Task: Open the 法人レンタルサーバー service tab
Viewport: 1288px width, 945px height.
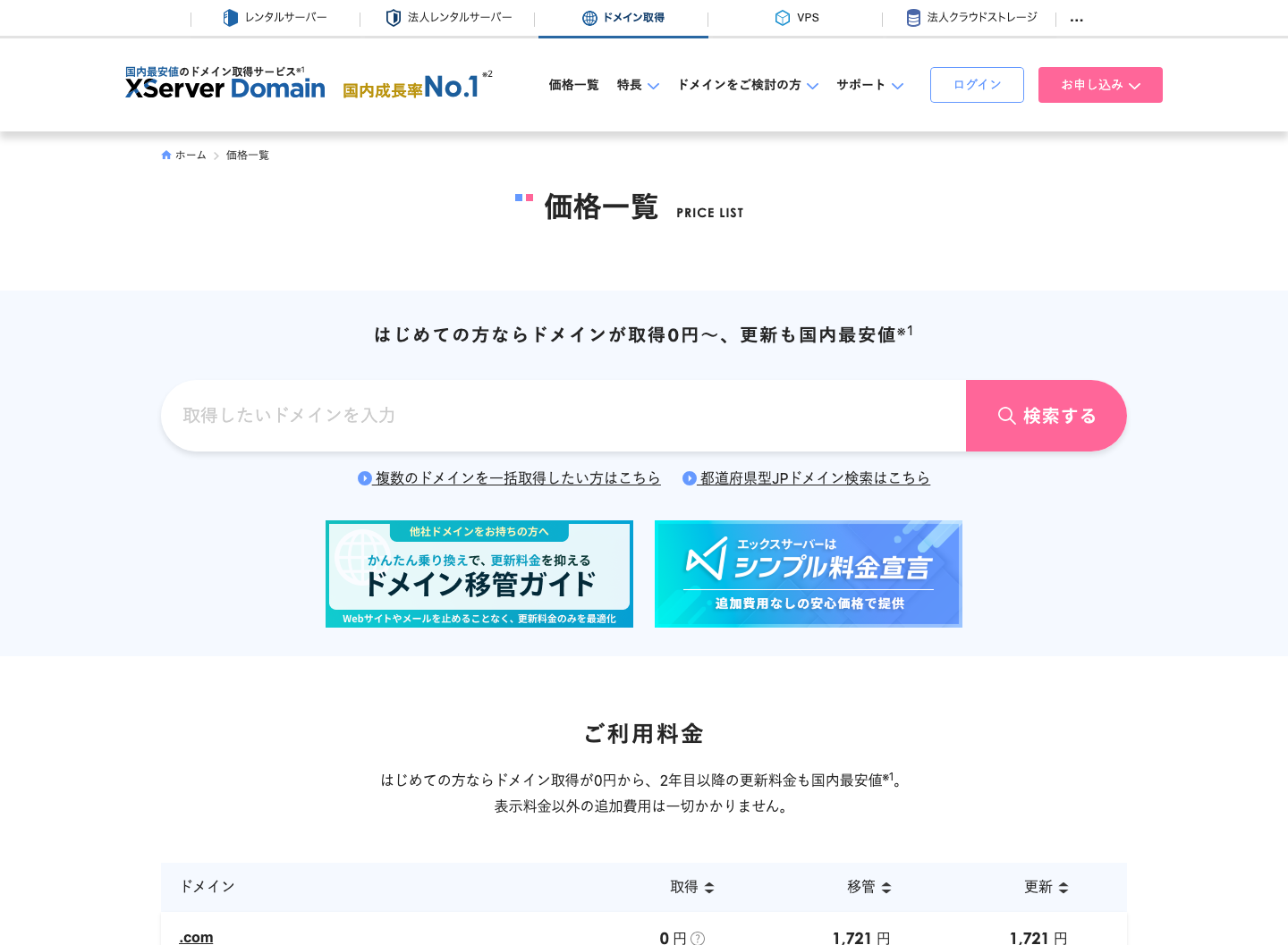Action: [449, 18]
